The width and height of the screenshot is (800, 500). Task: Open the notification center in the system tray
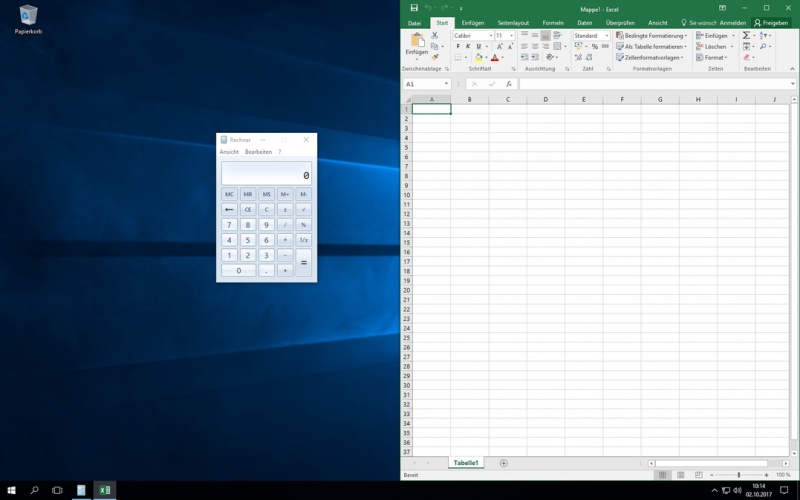click(784, 490)
